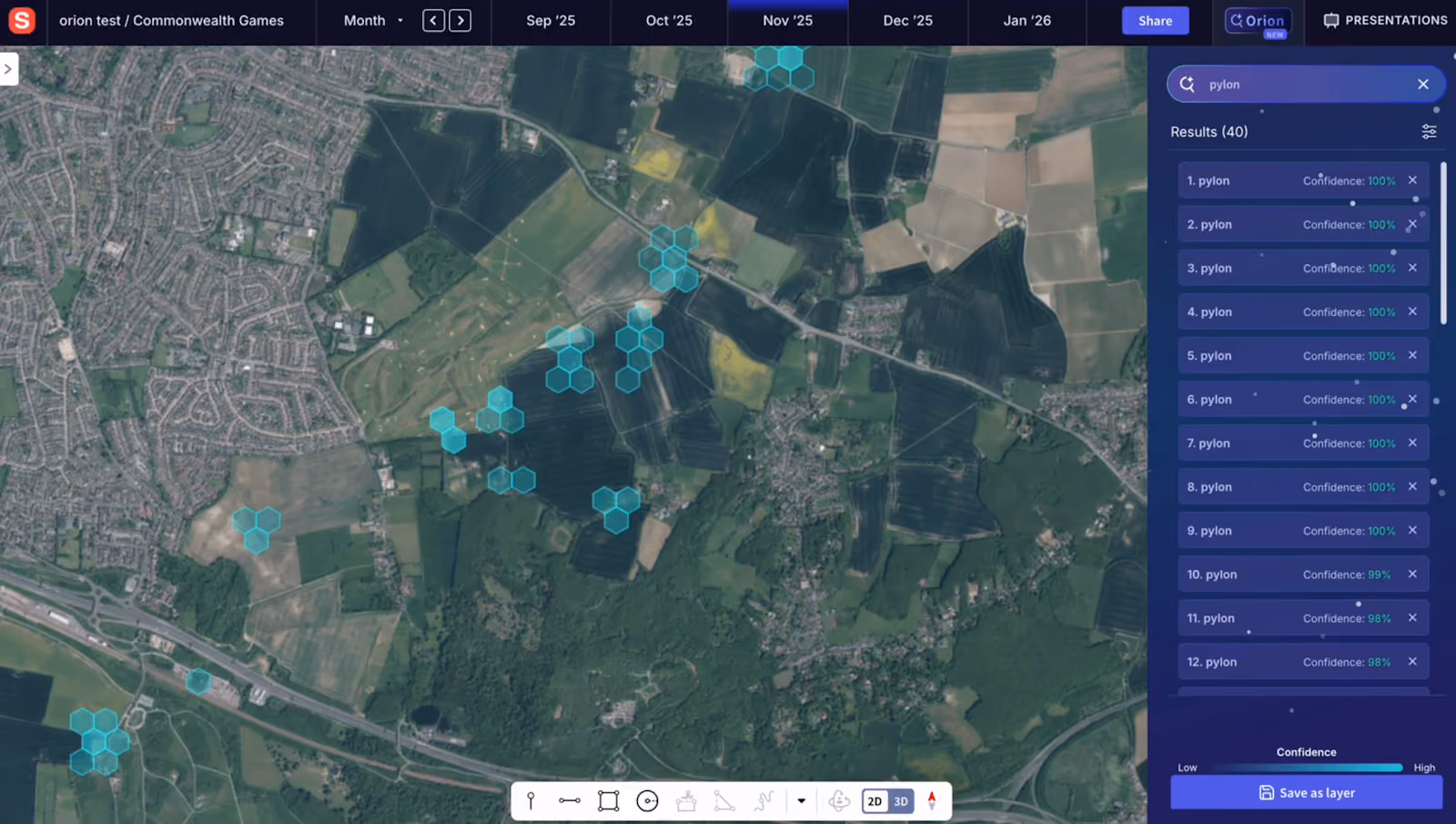This screenshot has height=824, width=1456.
Task: Remove result 1 pylon
Action: (x=1412, y=180)
